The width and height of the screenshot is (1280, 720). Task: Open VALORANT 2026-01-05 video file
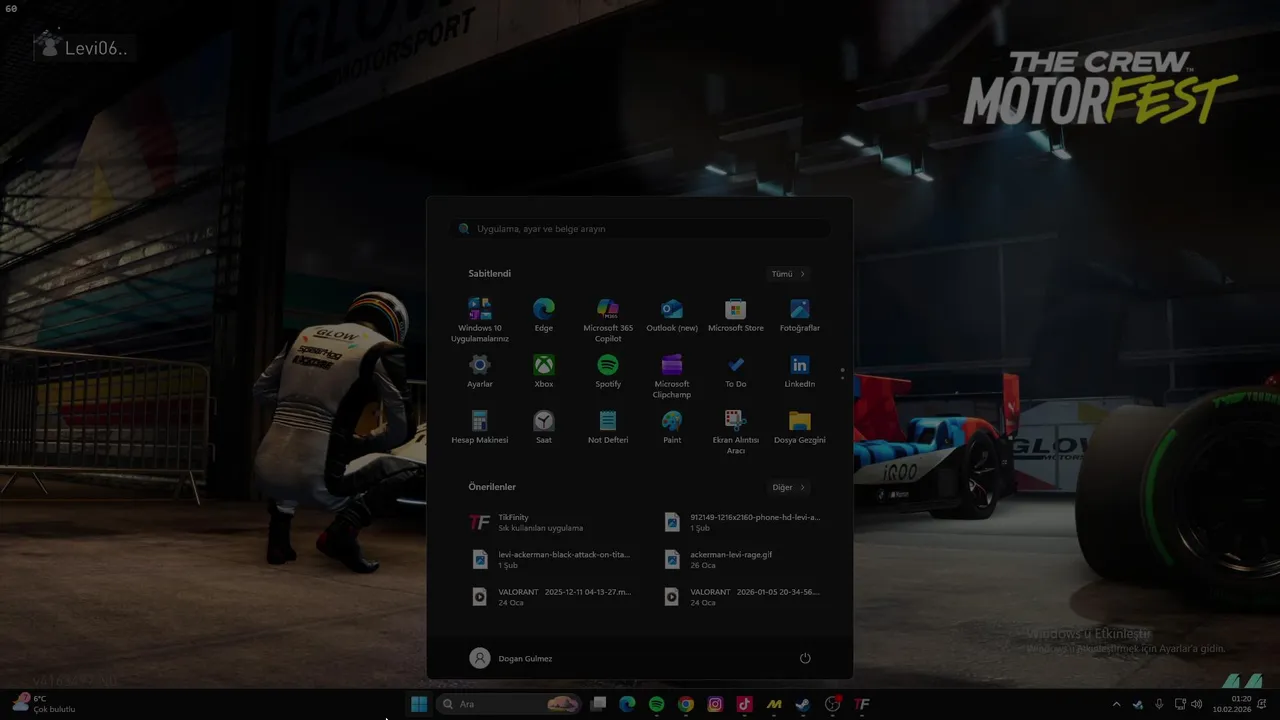coord(744,597)
